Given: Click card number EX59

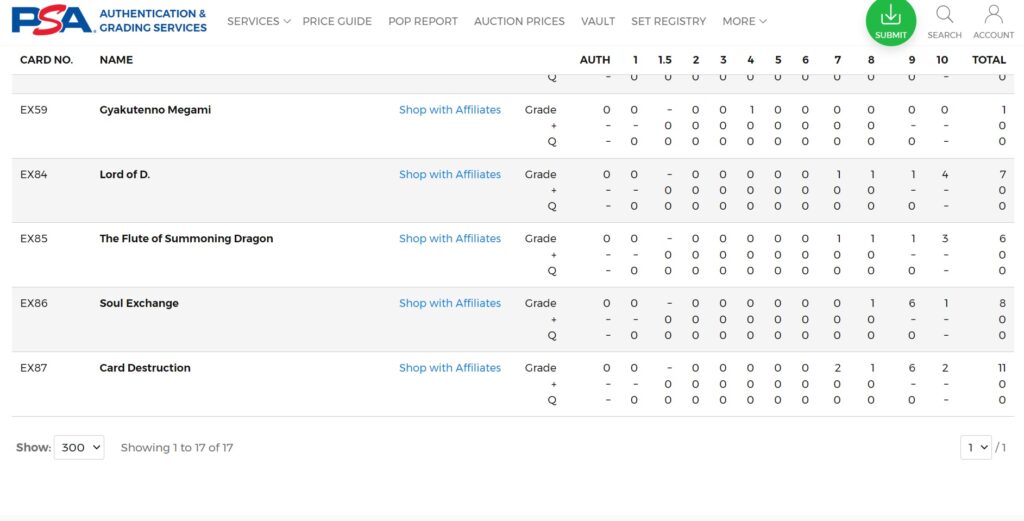Looking at the screenshot, I should [x=34, y=110].
